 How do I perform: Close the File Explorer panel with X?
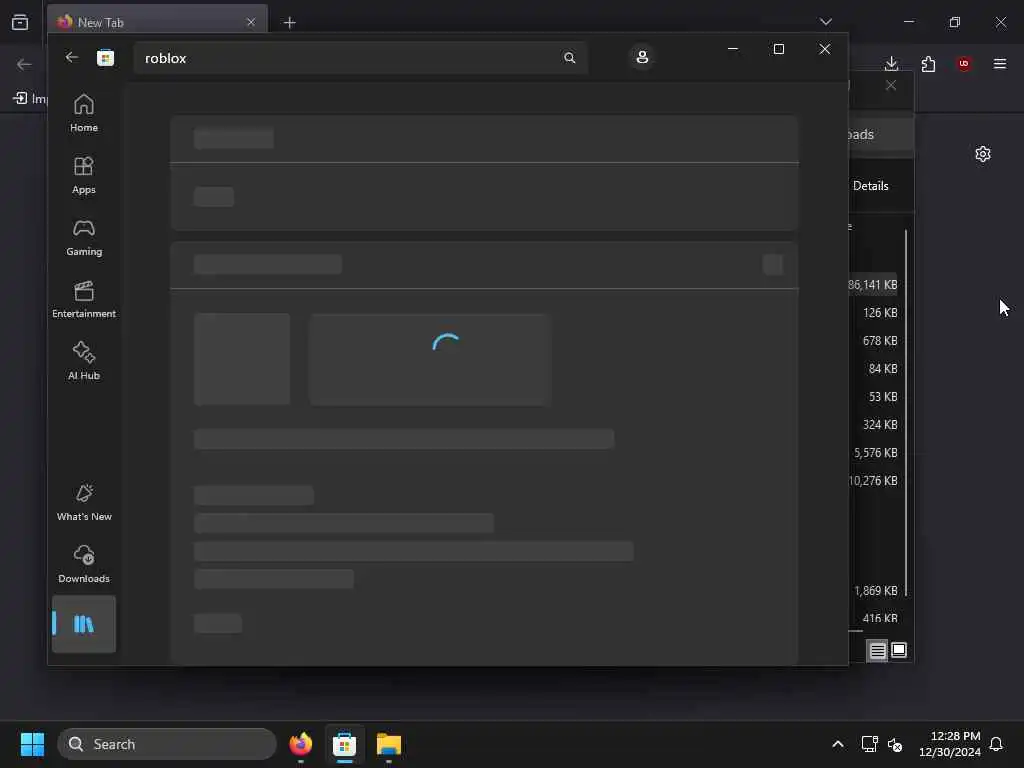click(891, 86)
